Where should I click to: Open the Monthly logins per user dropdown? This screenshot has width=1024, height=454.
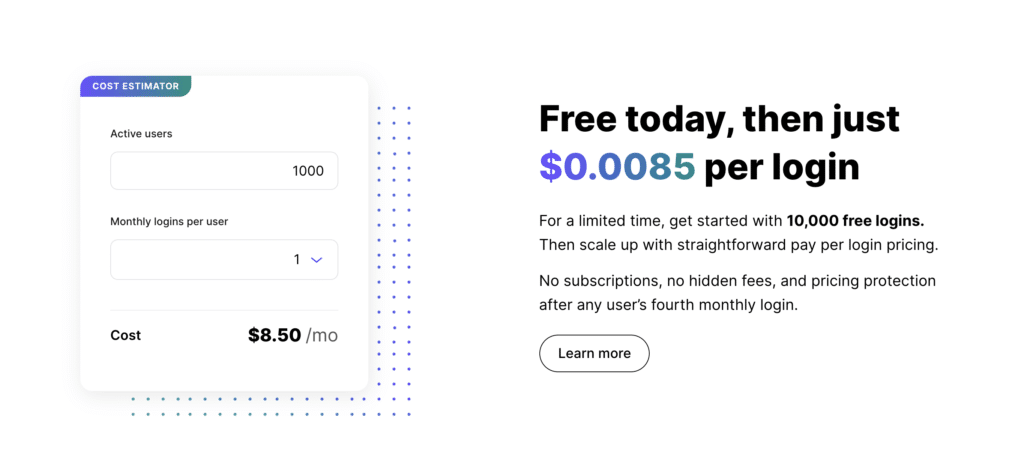tap(224, 259)
